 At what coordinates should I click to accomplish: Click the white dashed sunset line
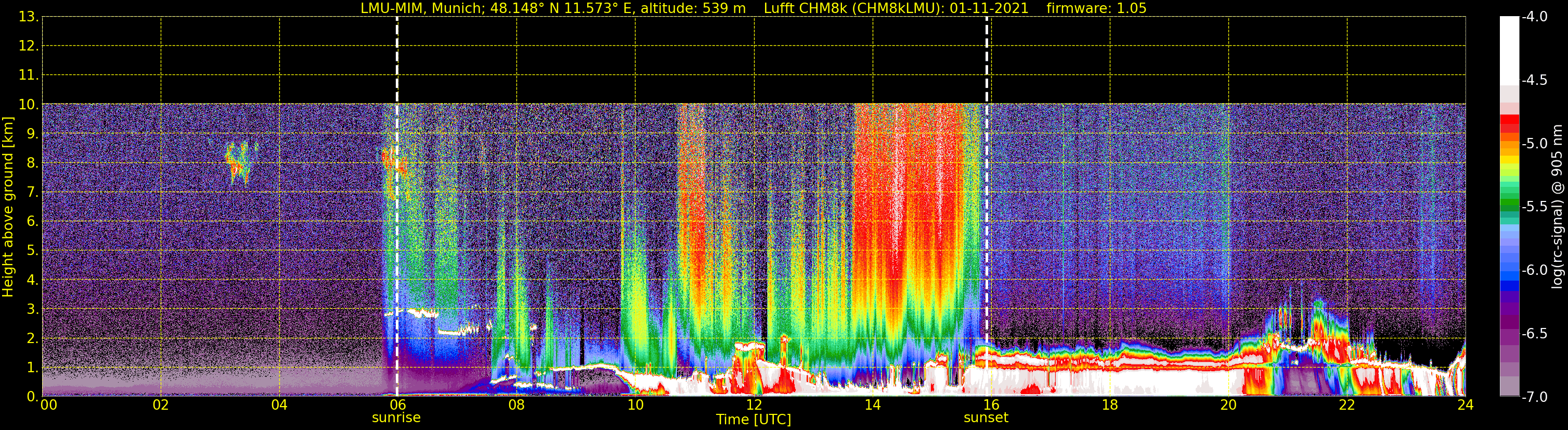tap(987, 207)
